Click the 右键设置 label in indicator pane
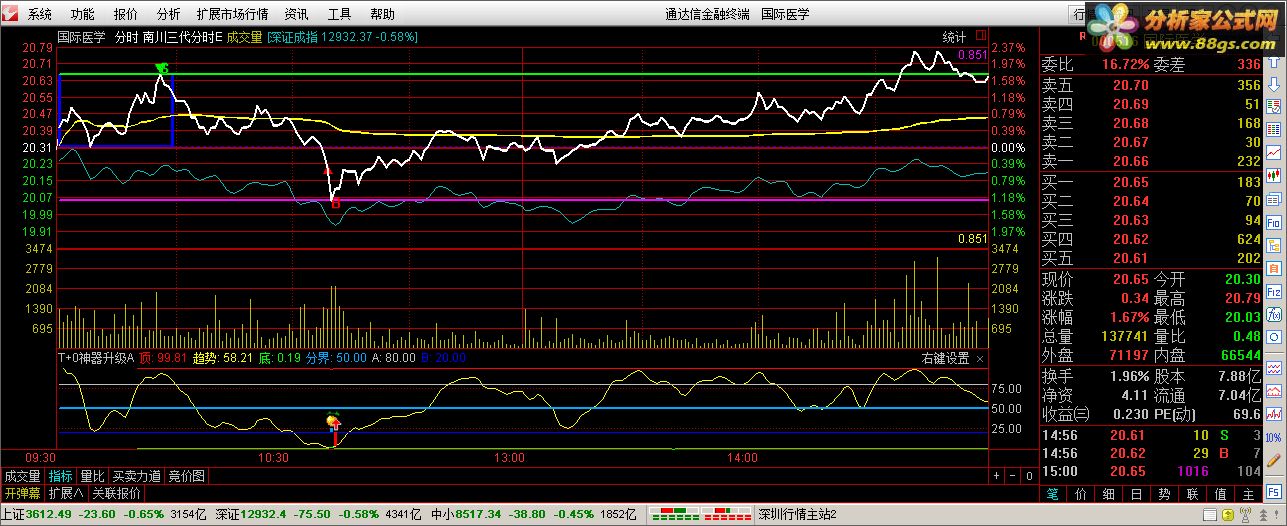 coord(945,358)
